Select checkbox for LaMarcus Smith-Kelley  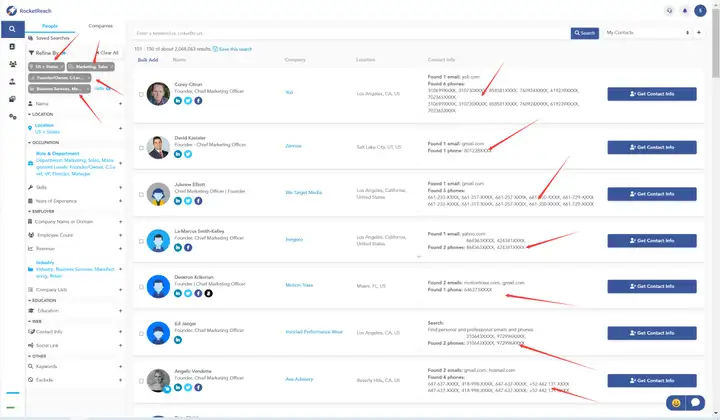click(x=141, y=241)
